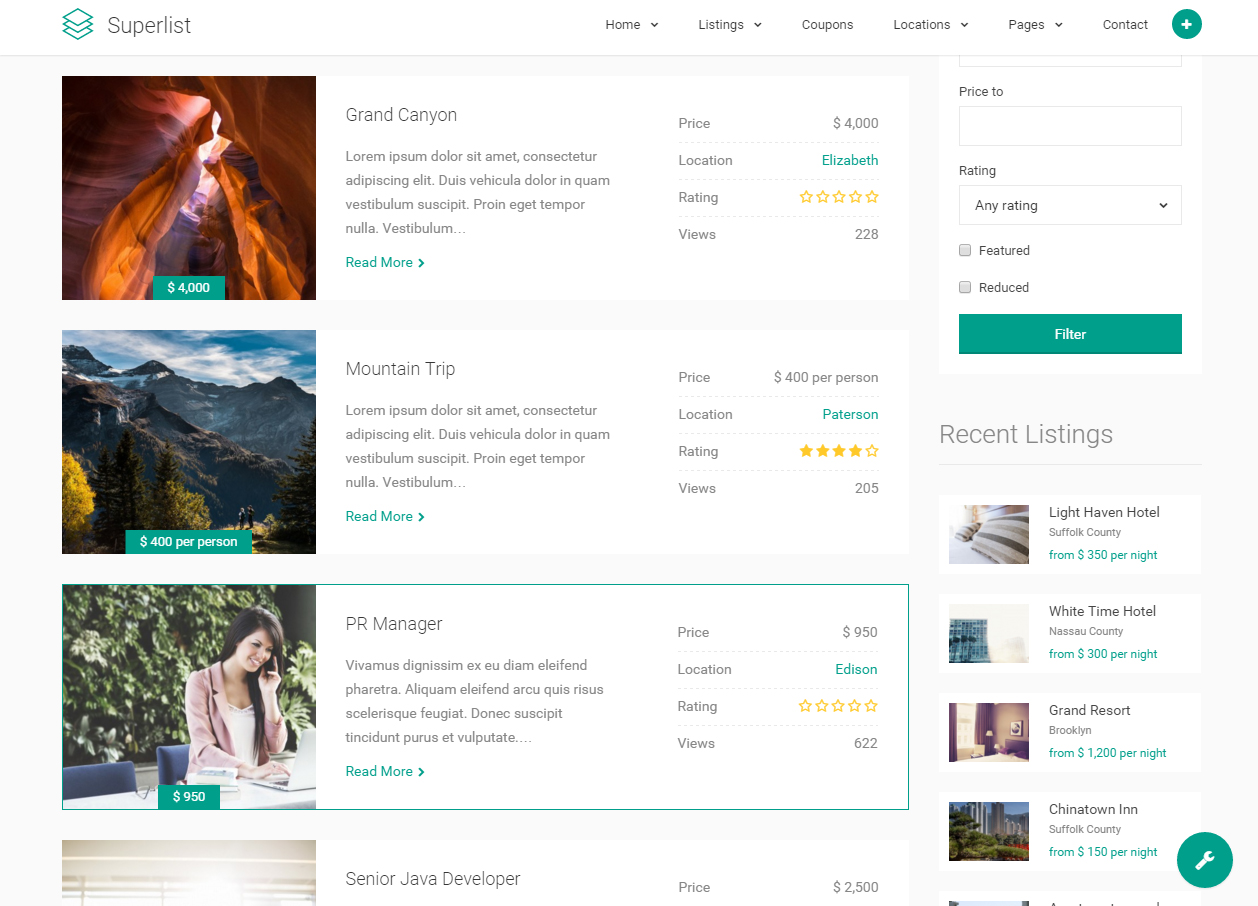Image resolution: width=1258 pixels, height=906 pixels.
Task: Enable the Featured checkbox
Action: pos(965,250)
